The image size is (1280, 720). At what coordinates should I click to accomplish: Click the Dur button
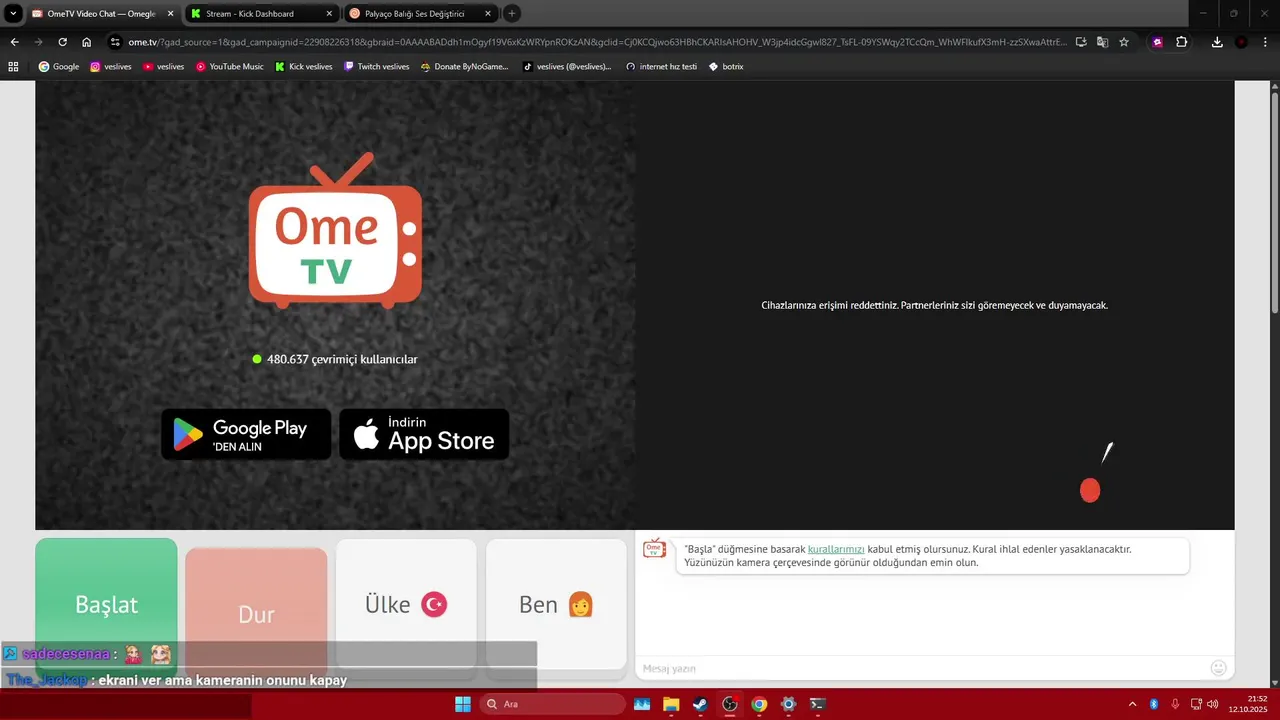click(x=256, y=614)
